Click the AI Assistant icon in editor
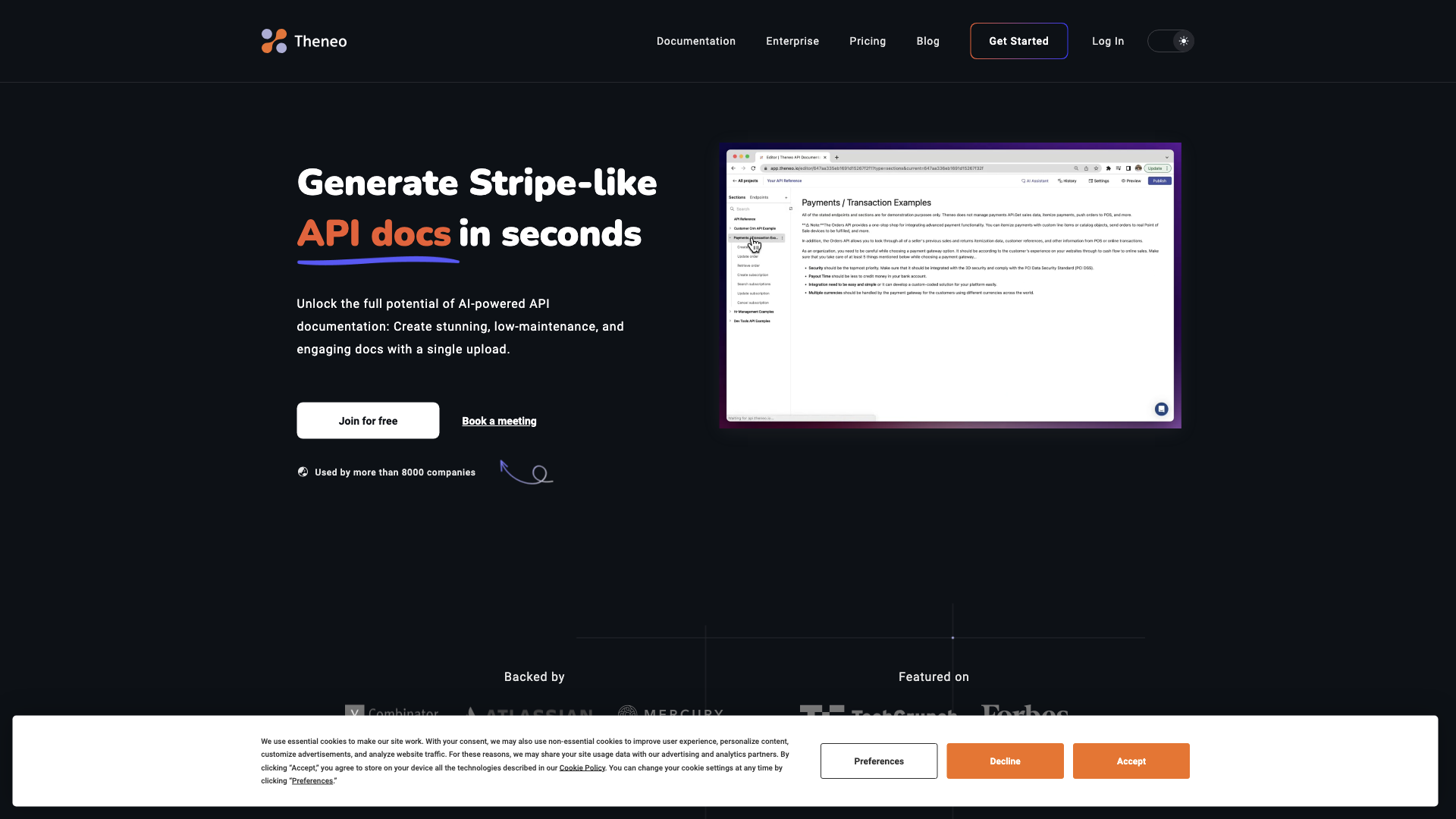The width and height of the screenshot is (1456, 819). (1034, 180)
